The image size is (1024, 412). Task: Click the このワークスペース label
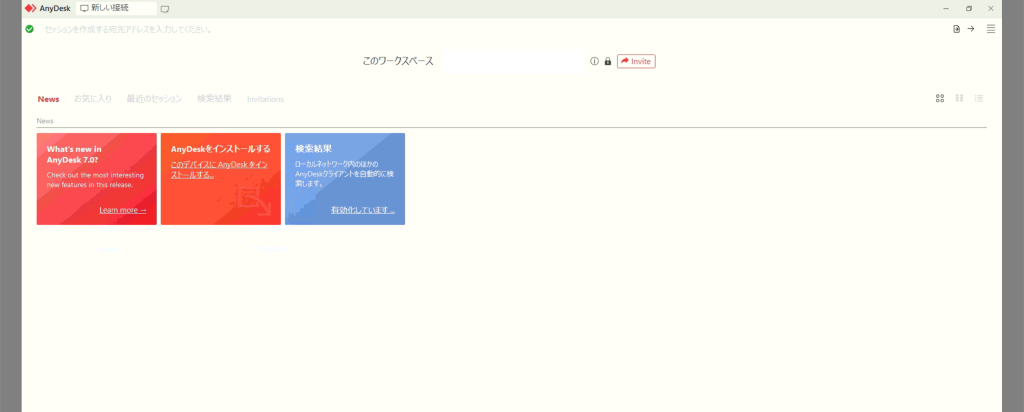pyautogui.click(x=398, y=61)
